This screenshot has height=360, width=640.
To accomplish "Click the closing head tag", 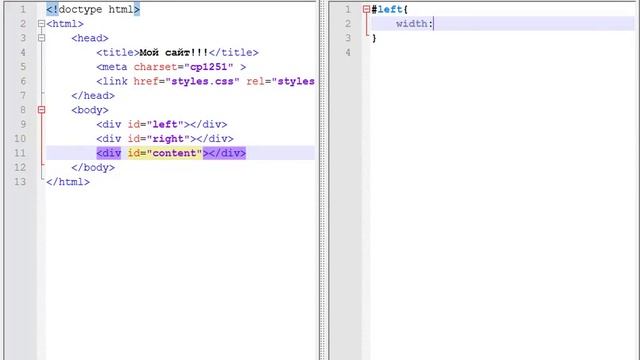I will pyautogui.click(x=93, y=96).
